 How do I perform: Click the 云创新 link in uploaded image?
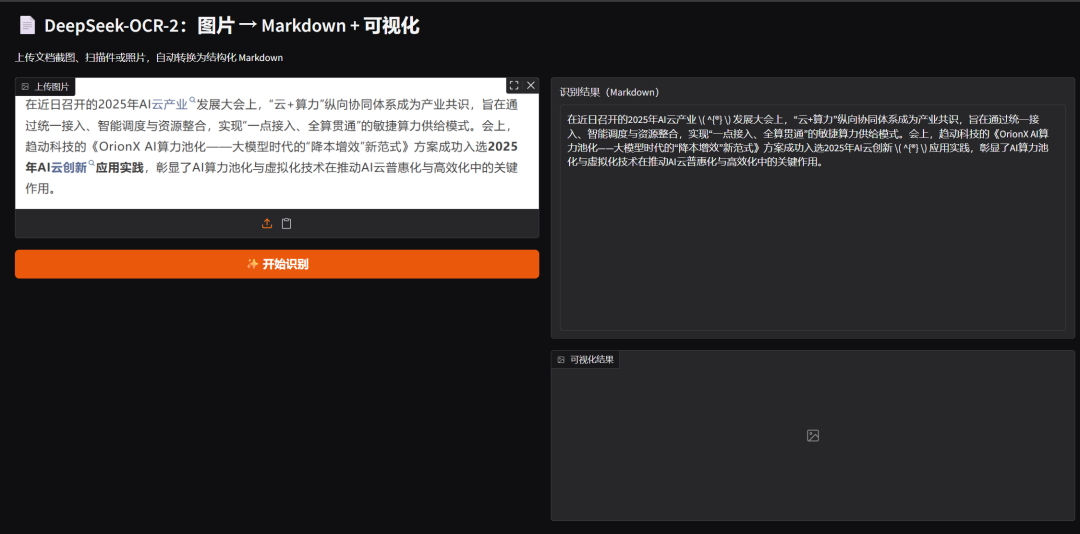tap(69, 167)
